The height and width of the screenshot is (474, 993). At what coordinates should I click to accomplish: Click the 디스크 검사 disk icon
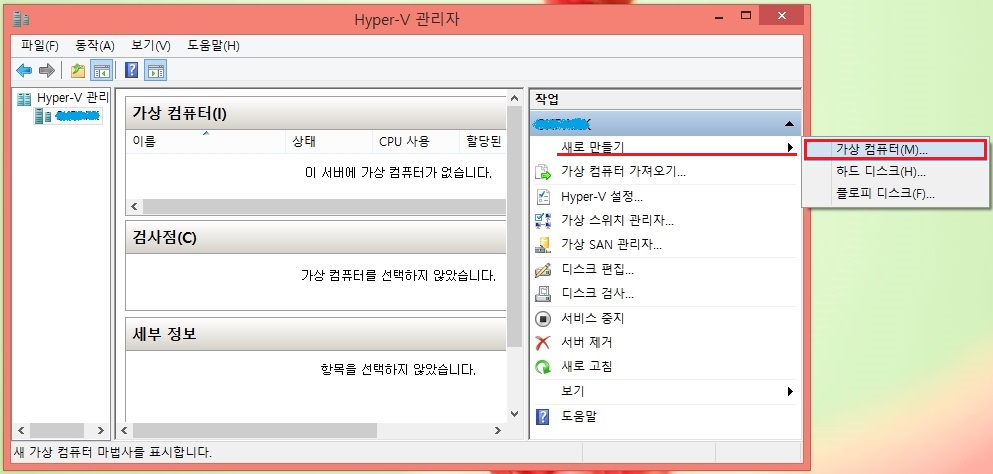pyautogui.click(x=543, y=293)
